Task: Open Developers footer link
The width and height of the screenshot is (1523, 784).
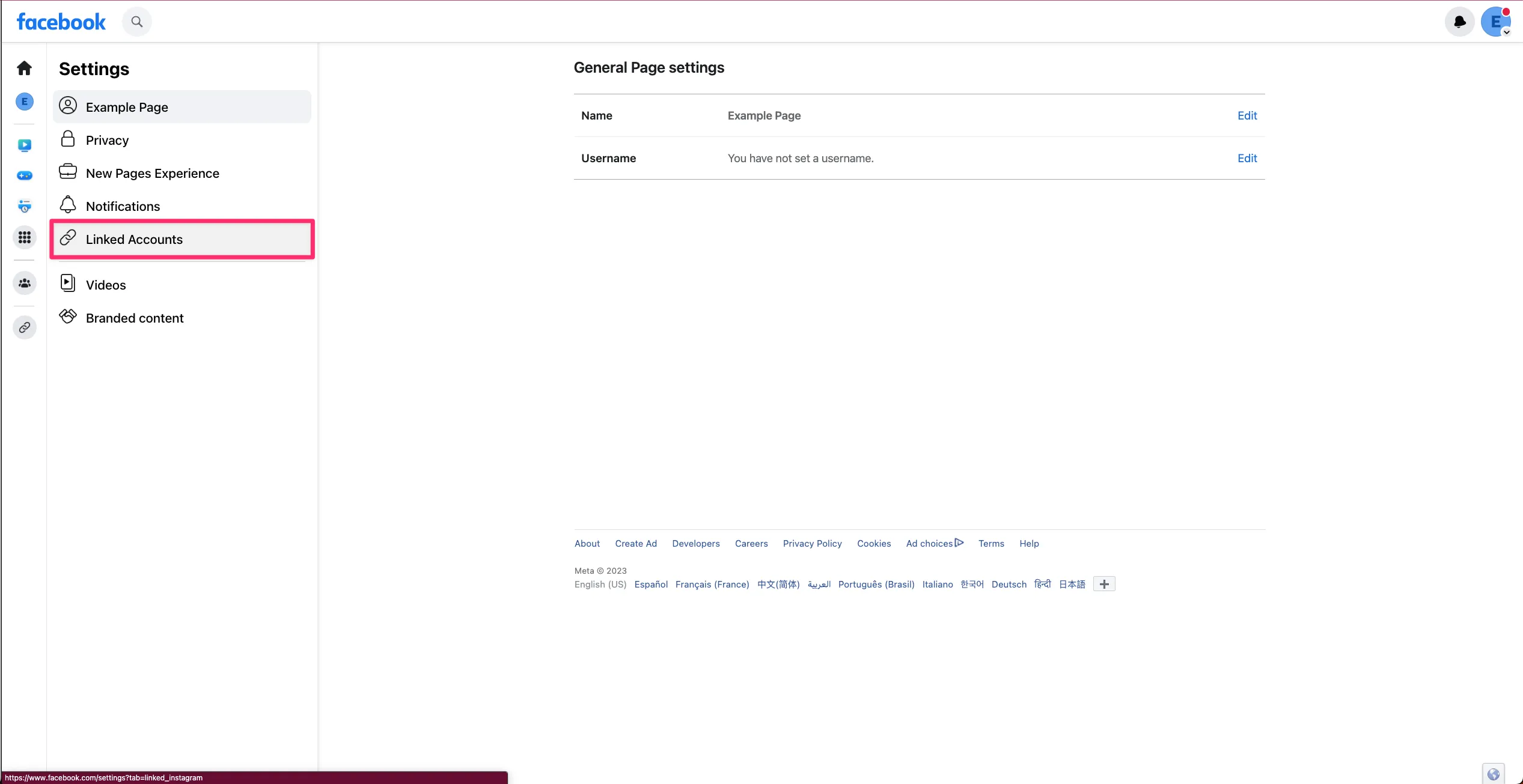Action: click(696, 544)
